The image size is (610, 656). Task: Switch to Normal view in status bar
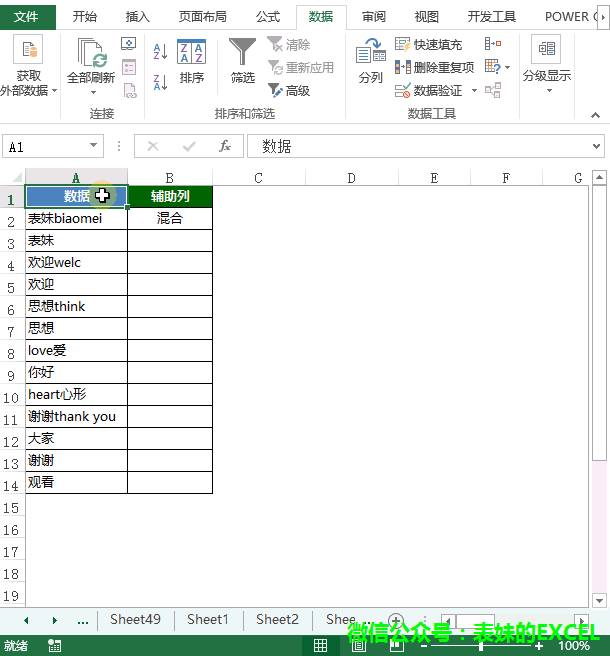320,646
